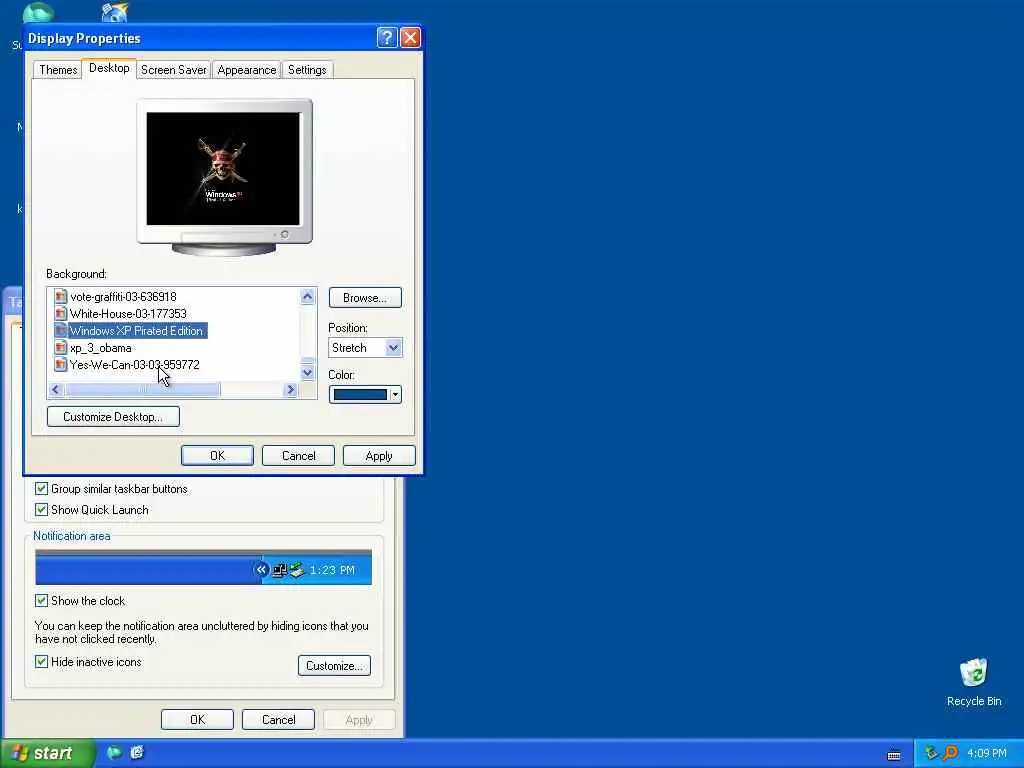
Task: Confirm Display Properties with OK
Action: click(217, 456)
